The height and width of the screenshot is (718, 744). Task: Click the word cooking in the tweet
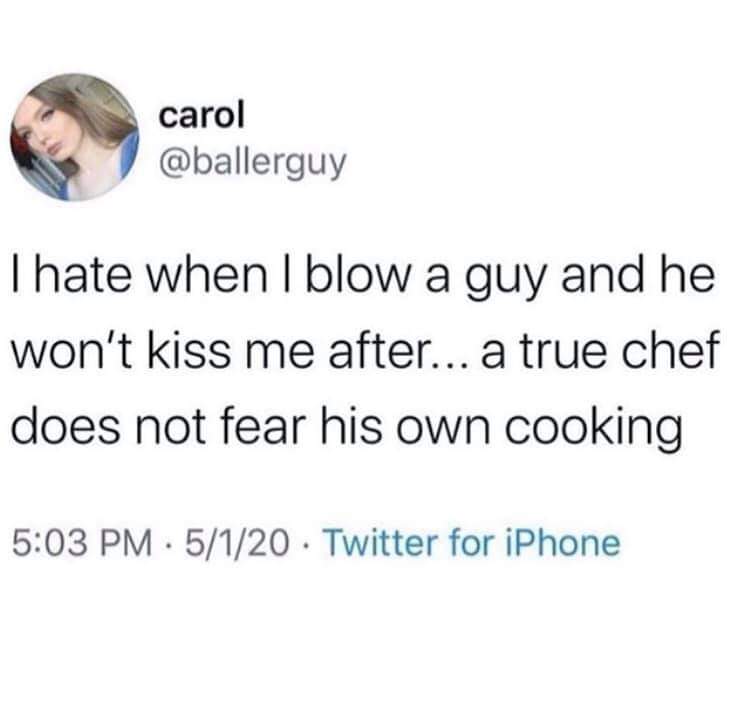(x=592, y=427)
